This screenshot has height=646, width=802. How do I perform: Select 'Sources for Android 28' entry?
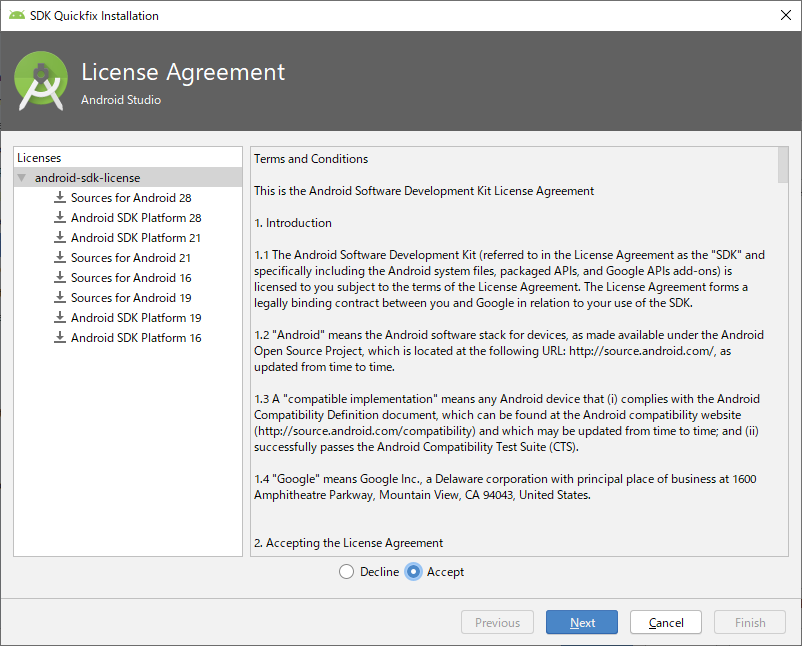[131, 197]
